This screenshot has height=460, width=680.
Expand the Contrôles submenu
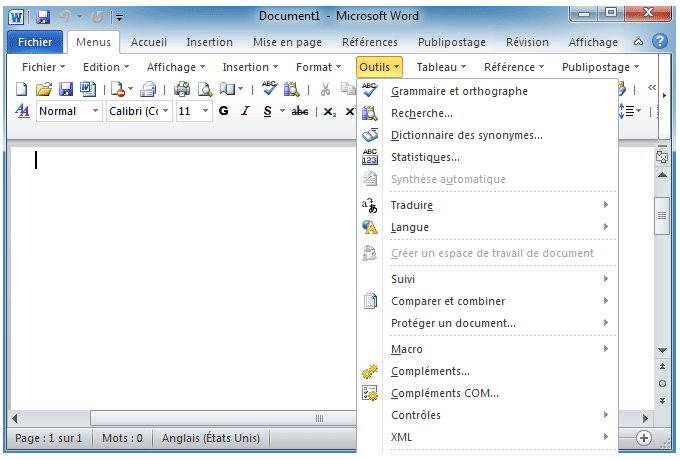click(487, 415)
